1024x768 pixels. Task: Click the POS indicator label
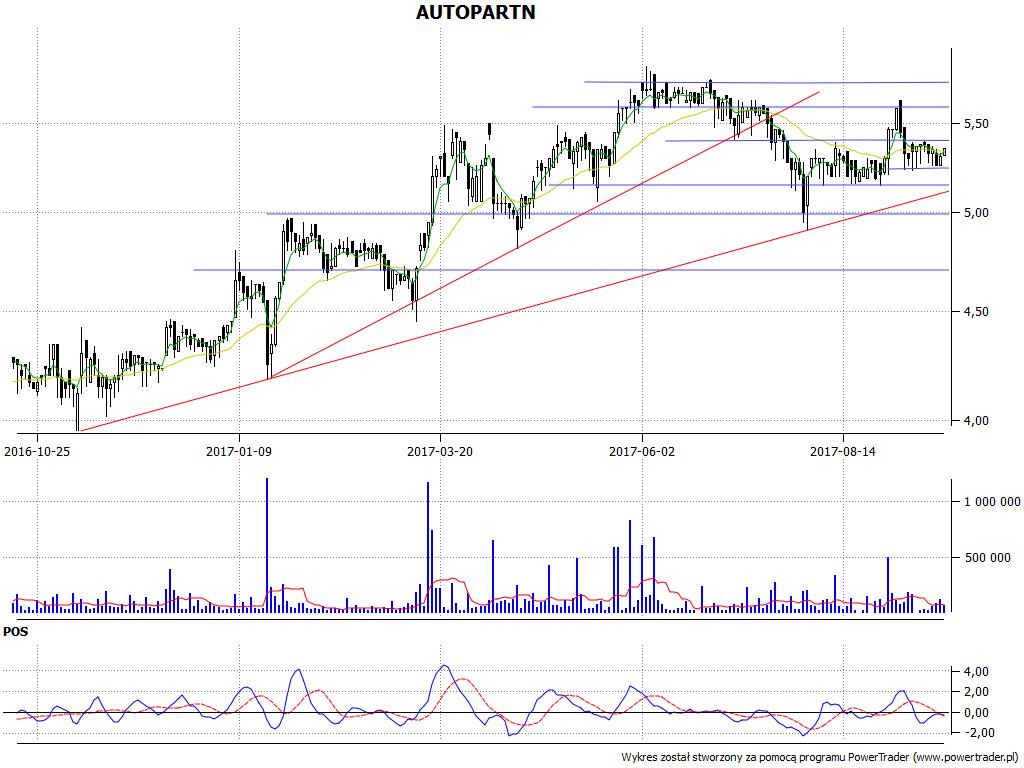(16, 632)
